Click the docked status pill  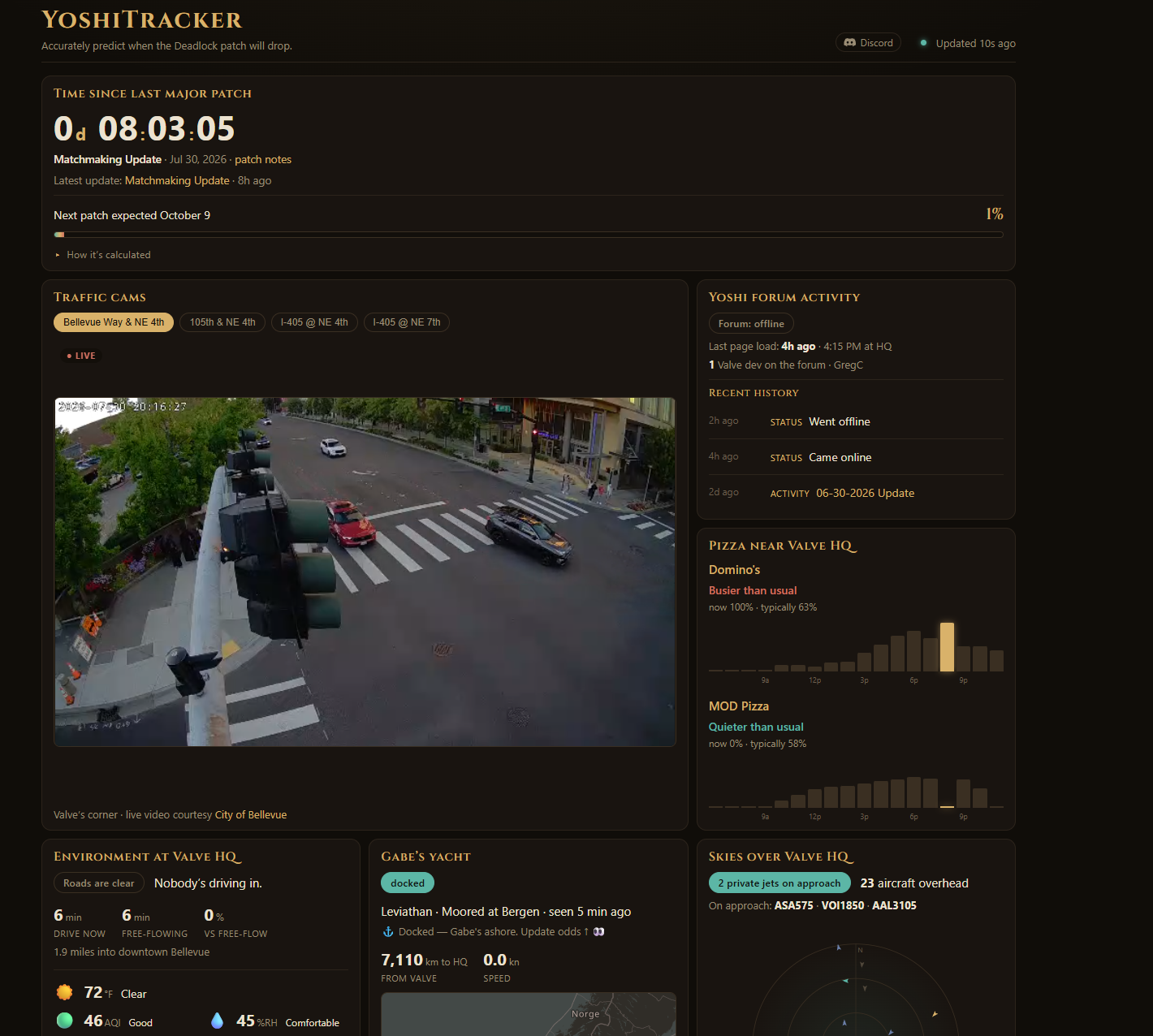(x=408, y=883)
